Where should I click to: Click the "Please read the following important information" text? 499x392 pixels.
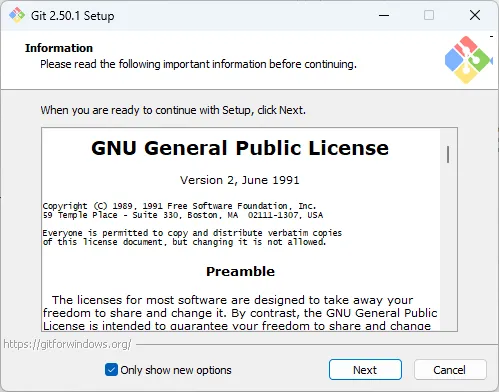(198, 64)
